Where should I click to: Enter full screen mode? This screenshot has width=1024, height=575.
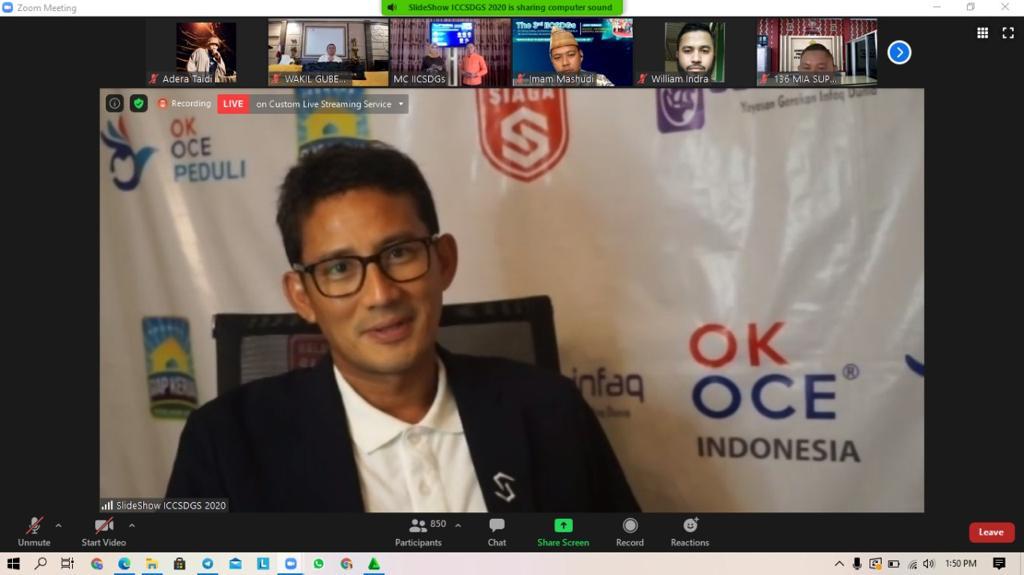tap(1008, 33)
